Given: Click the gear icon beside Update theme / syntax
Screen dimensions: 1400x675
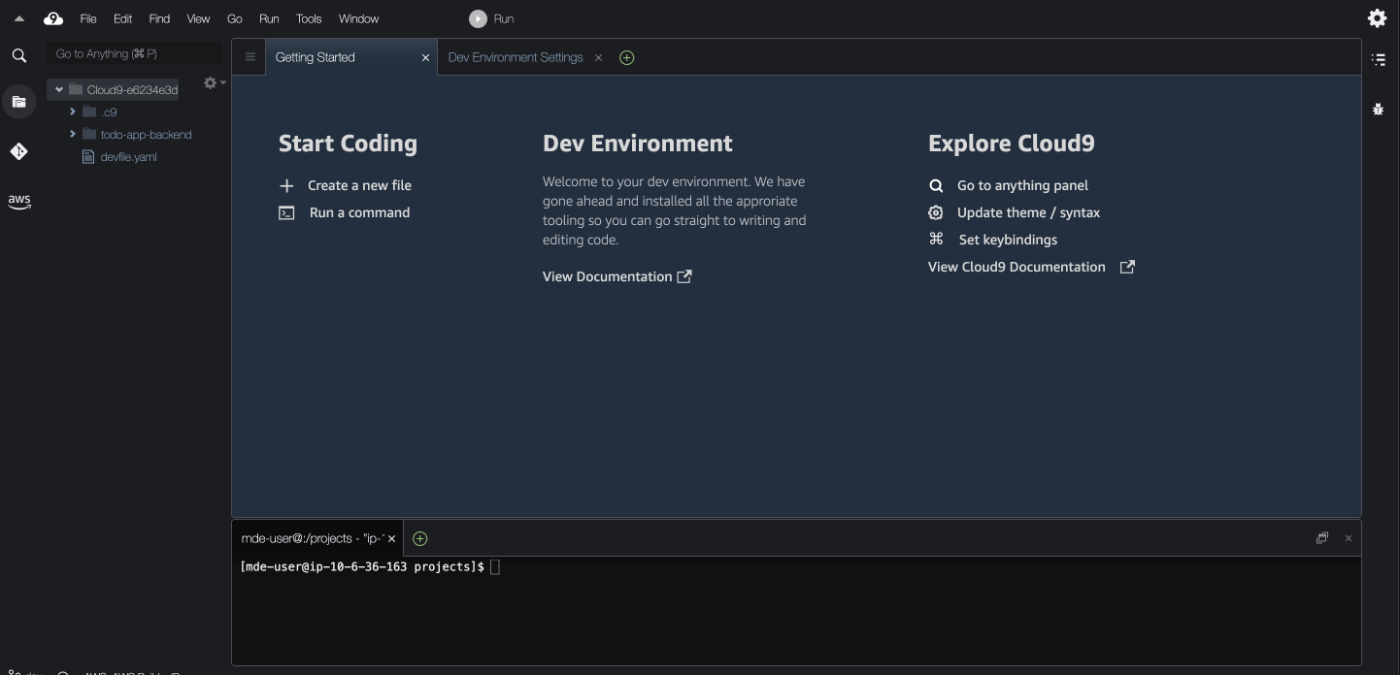Looking at the screenshot, I should point(936,213).
